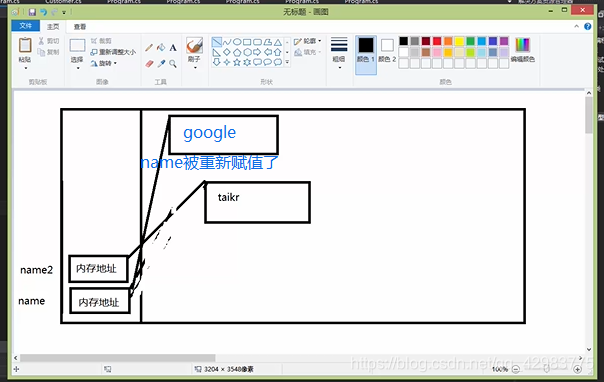The width and height of the screenshot is (604, 382).
Task: Click Undo in quick access toolbar
Action: (x=44, y=12)
